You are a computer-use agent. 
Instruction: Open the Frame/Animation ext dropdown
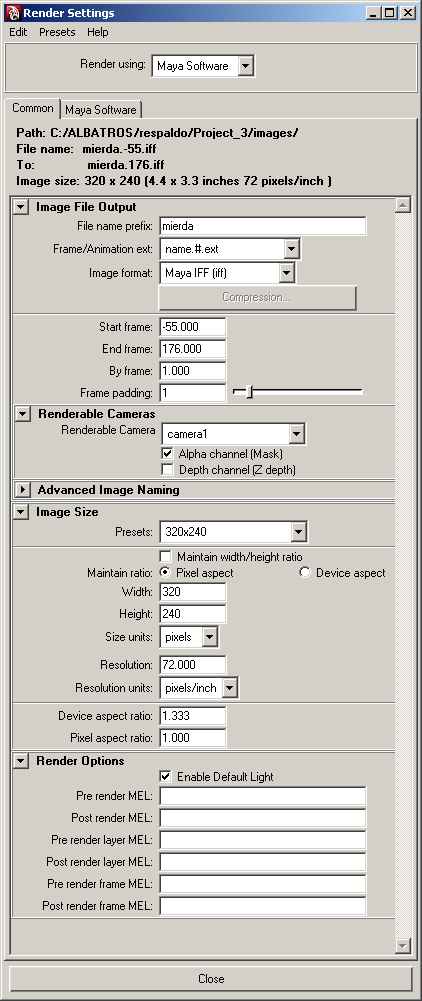coord(230,249)
